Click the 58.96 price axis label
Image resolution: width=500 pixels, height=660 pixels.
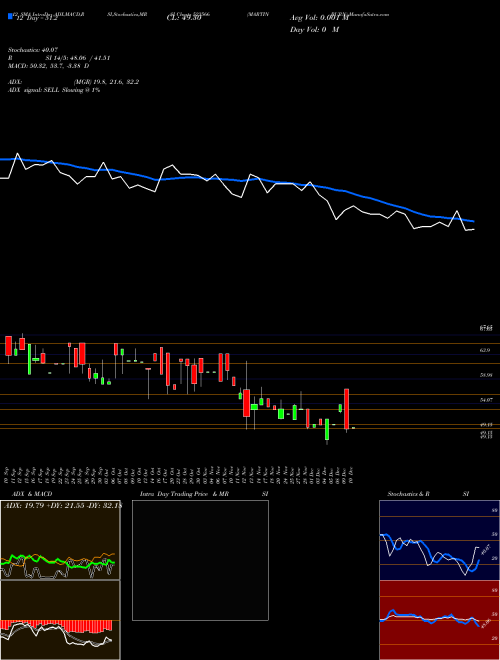486,375
